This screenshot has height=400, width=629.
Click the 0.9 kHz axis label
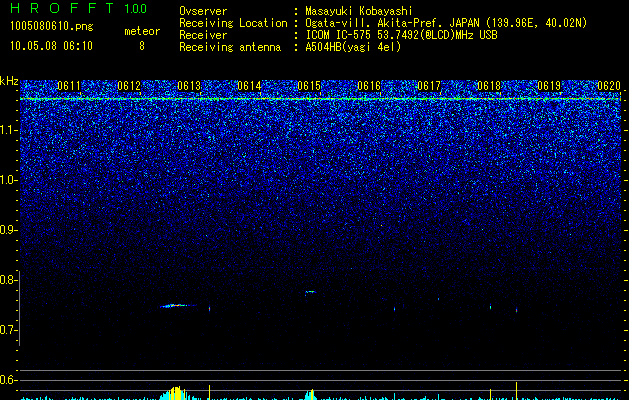(x=9, y=230)
